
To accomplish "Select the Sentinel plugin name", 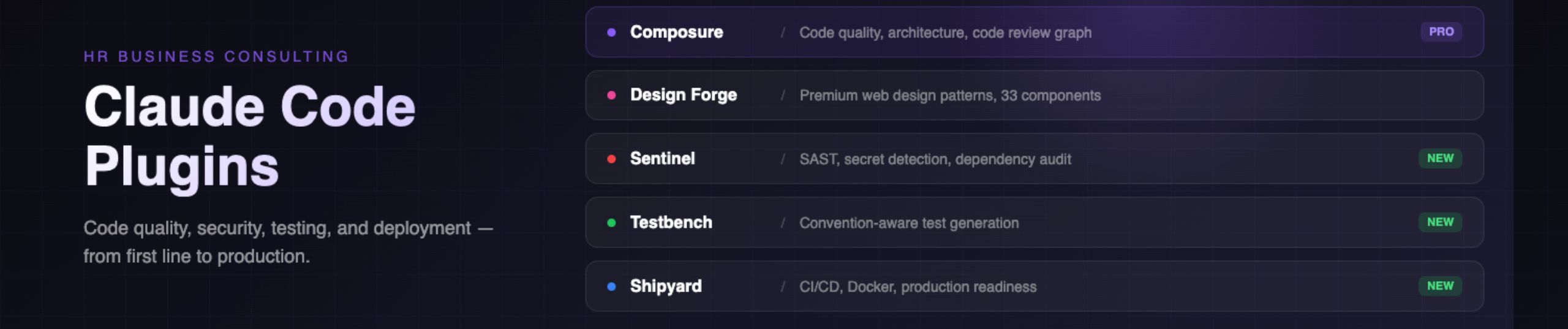I will [662, 159].
